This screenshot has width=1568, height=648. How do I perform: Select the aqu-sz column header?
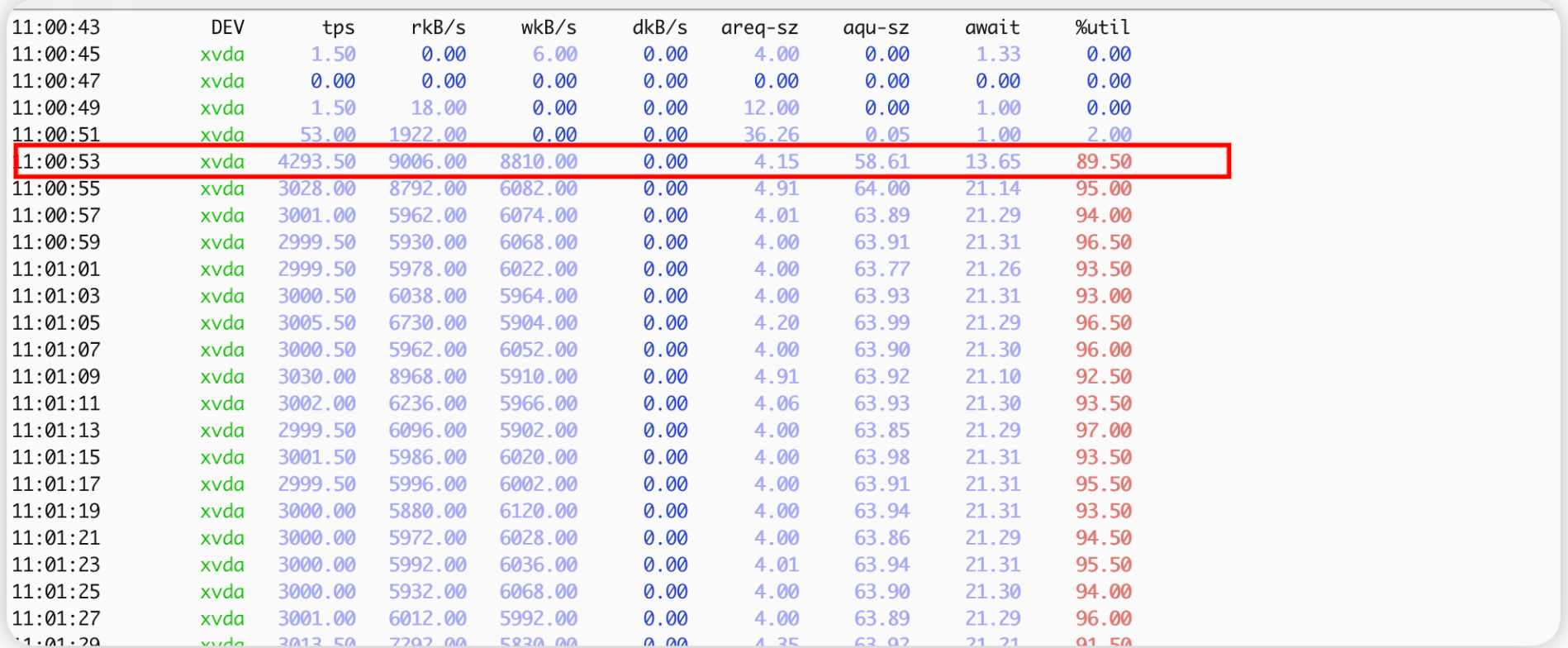(876, 27)
